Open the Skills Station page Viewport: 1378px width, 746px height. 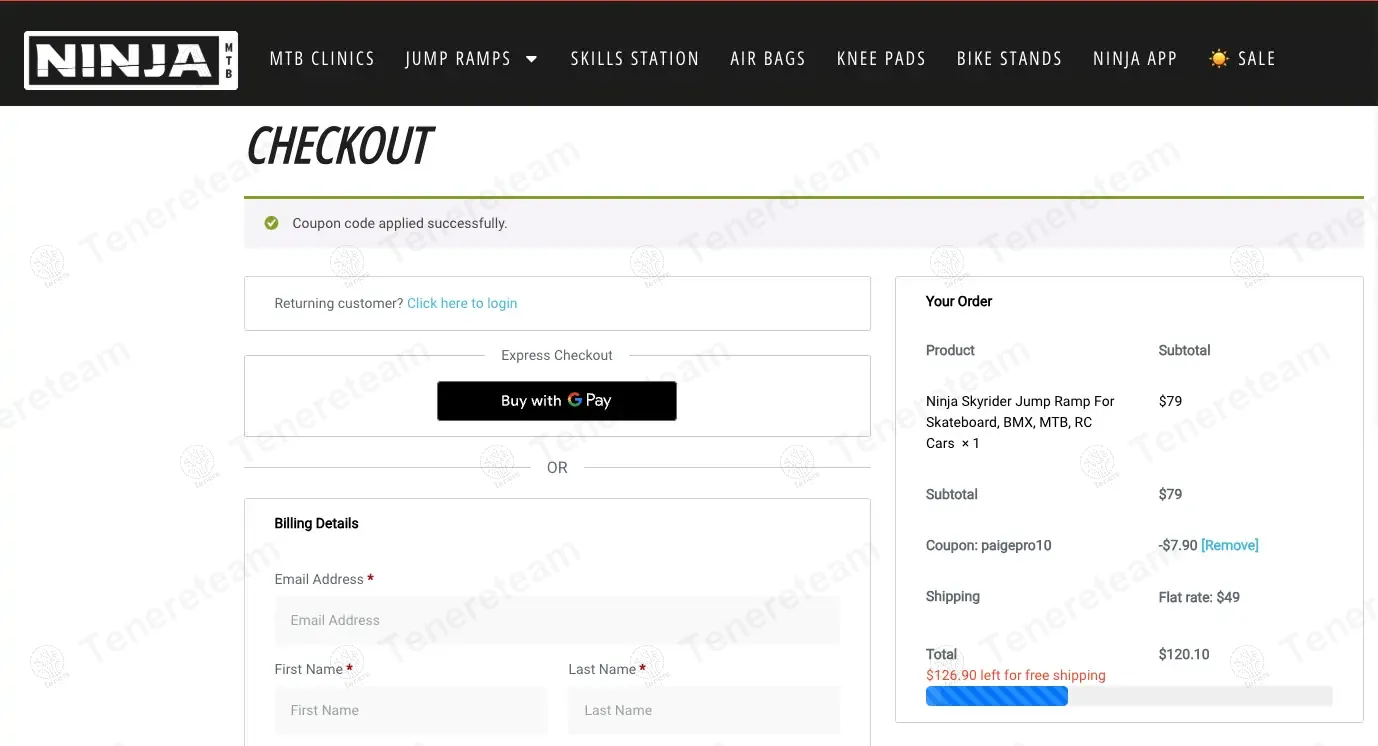point(634,59)
